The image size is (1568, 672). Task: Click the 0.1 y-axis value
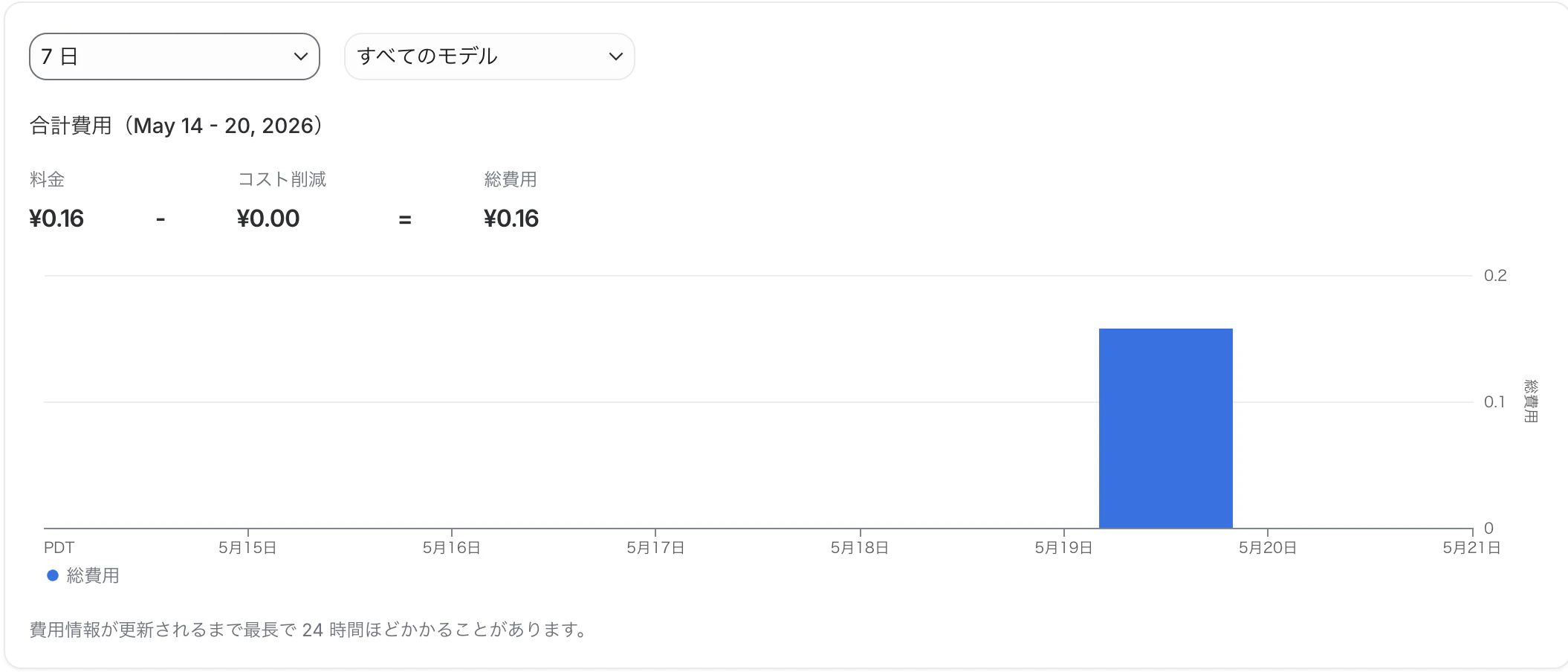[1494, 402]
